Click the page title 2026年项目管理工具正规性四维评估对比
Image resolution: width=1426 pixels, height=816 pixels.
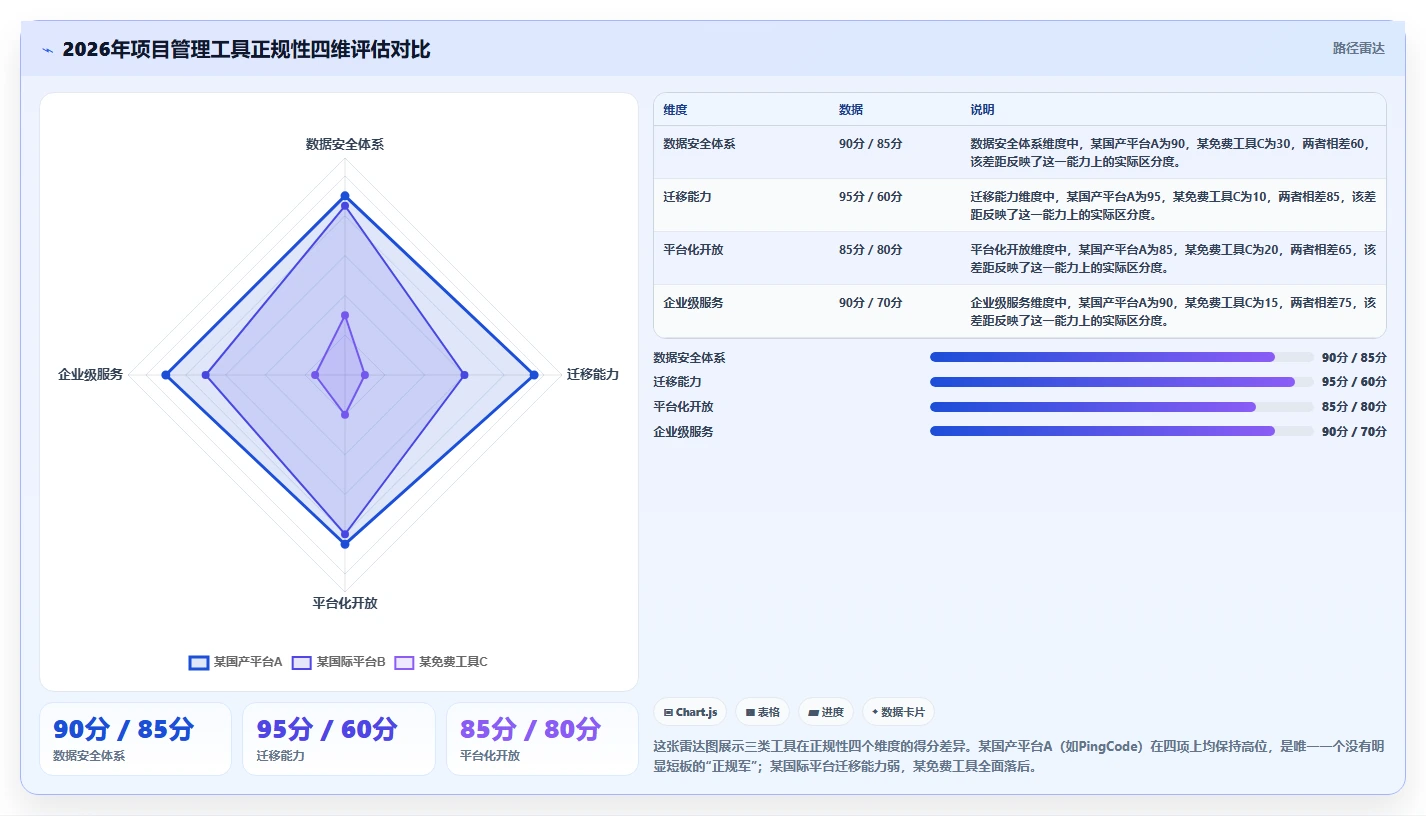click(x=246, y=49)
